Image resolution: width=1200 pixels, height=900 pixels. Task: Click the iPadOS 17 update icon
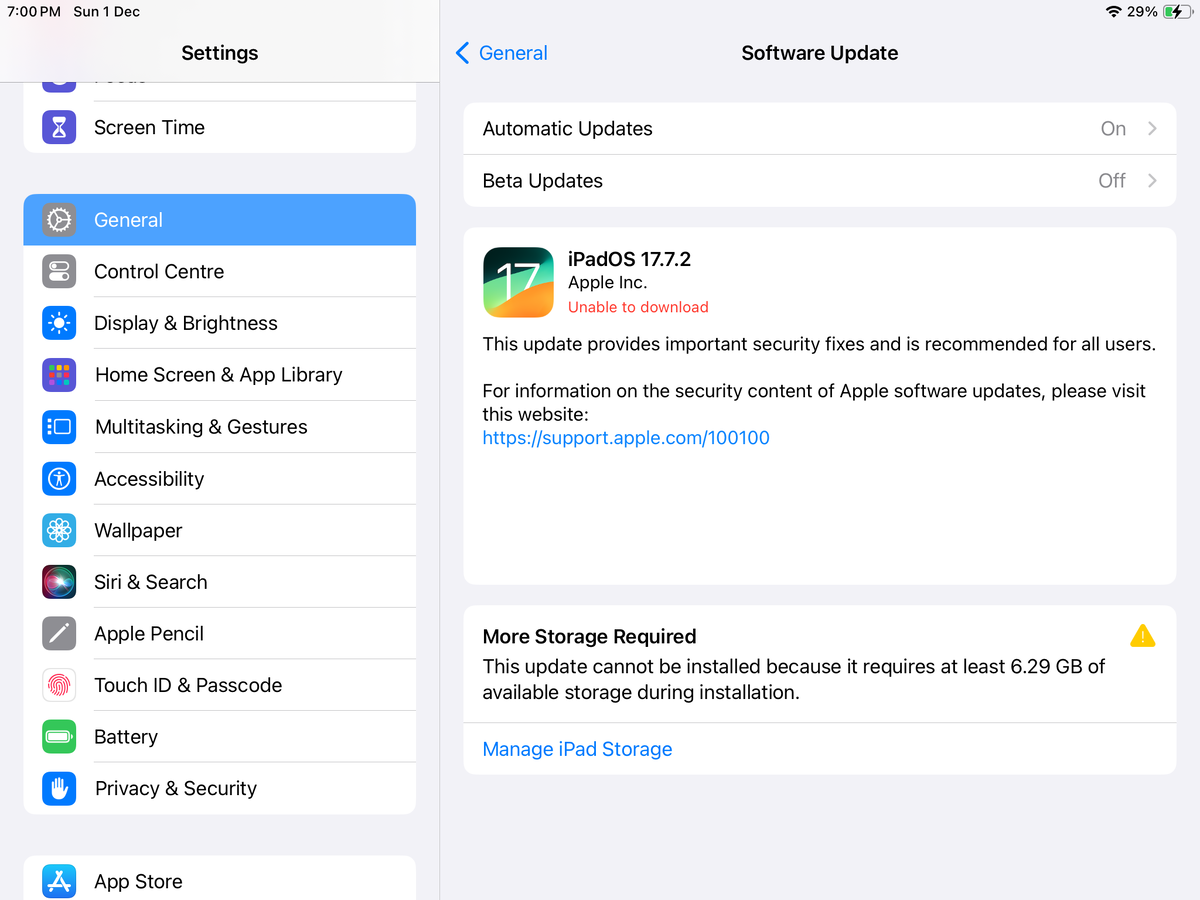pos(518,282)
